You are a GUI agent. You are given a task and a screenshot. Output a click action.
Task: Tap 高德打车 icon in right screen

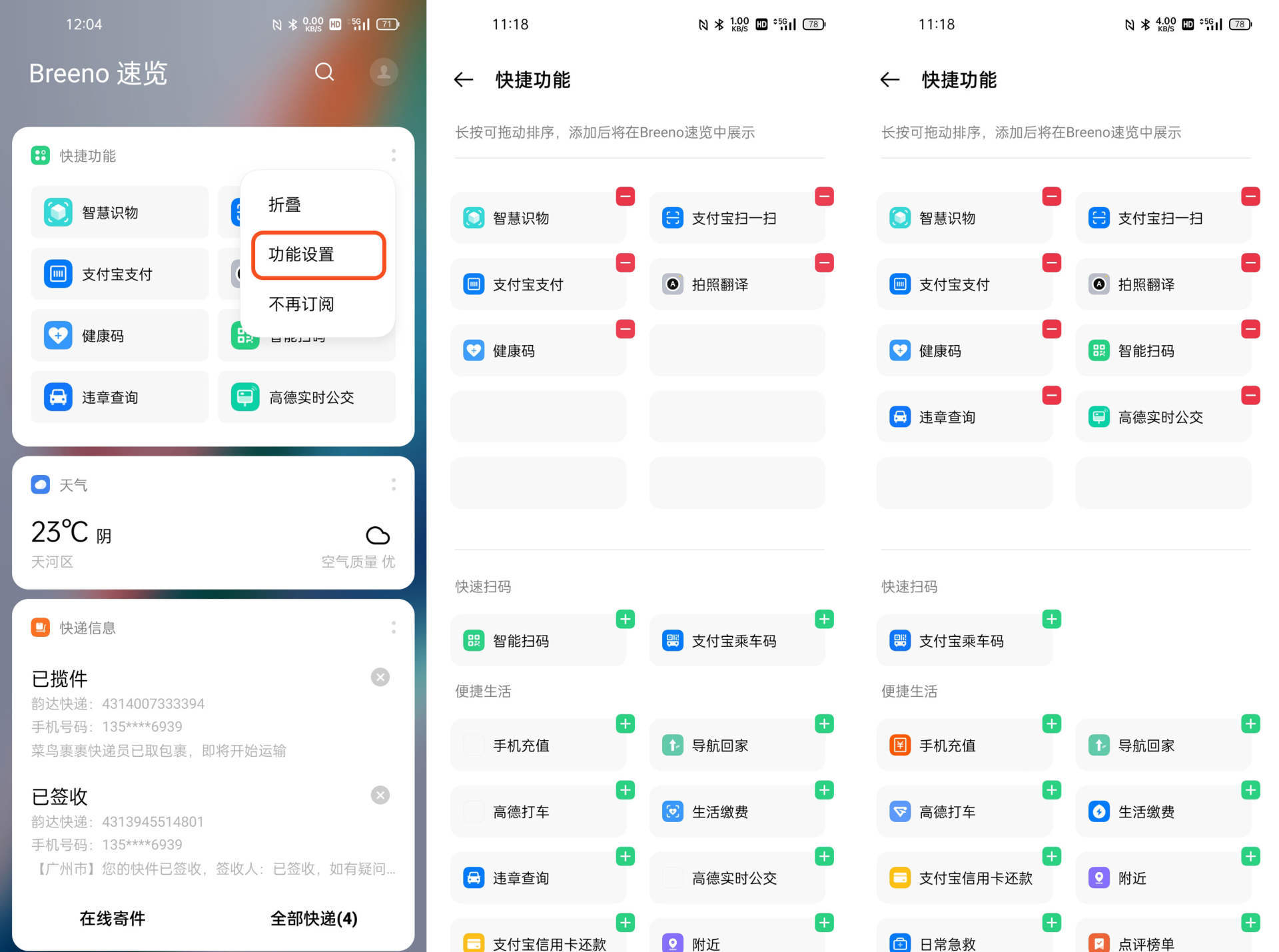tap(900, 811)
